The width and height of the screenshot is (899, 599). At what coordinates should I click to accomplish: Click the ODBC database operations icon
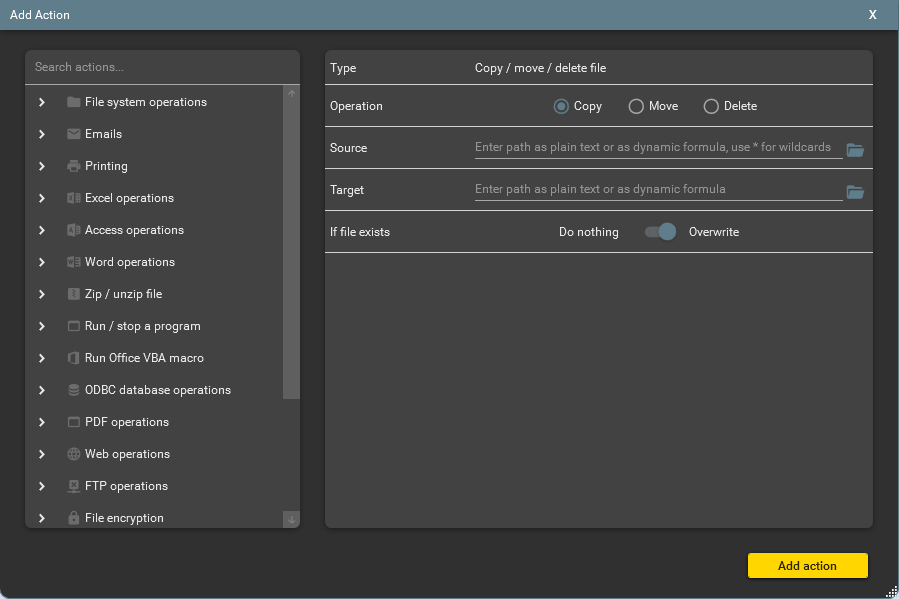click(73, 390)
